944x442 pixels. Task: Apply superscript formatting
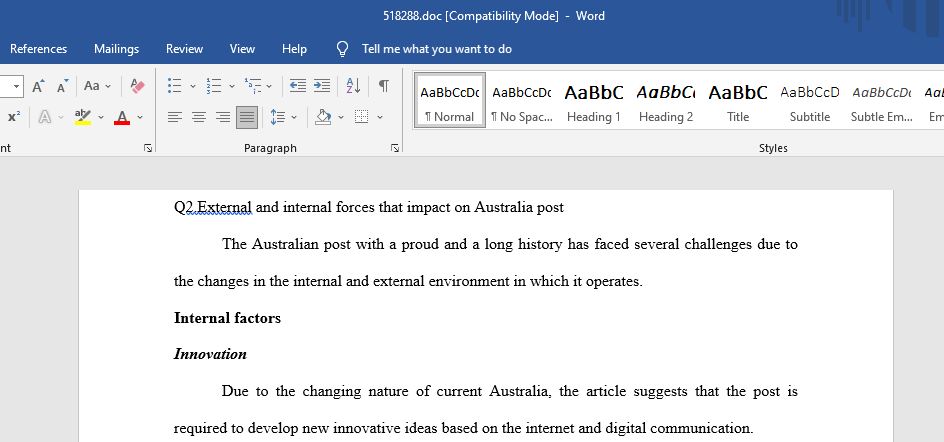13,117
